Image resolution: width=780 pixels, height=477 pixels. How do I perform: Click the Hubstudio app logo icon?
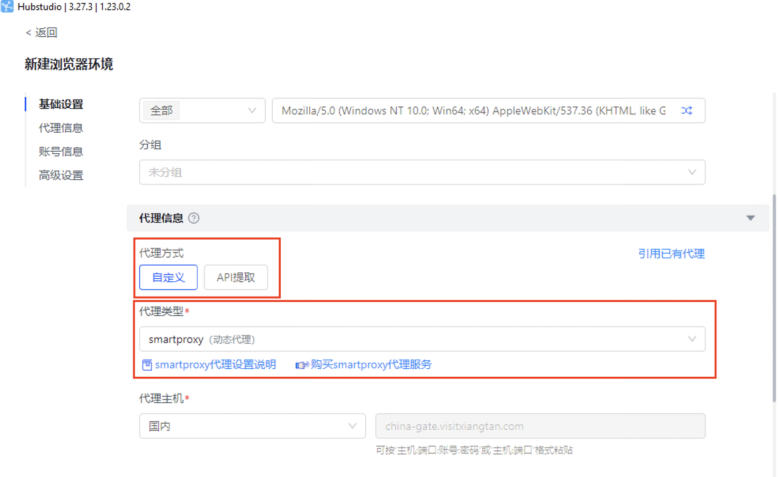pos(7,6)
